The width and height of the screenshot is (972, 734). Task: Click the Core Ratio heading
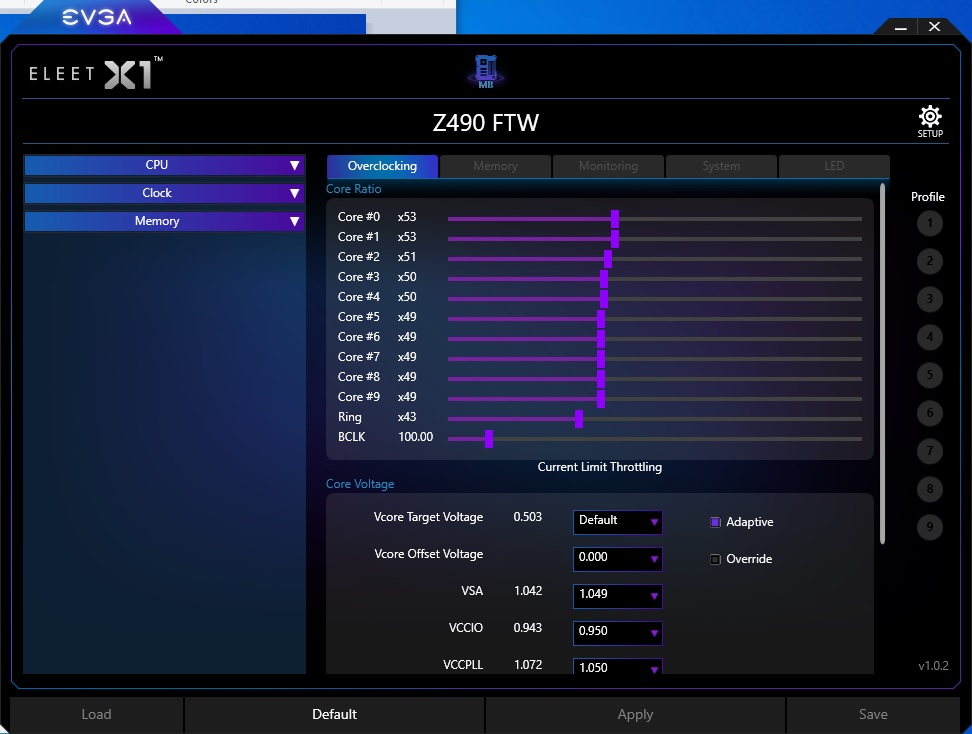(x=354, y=189)
